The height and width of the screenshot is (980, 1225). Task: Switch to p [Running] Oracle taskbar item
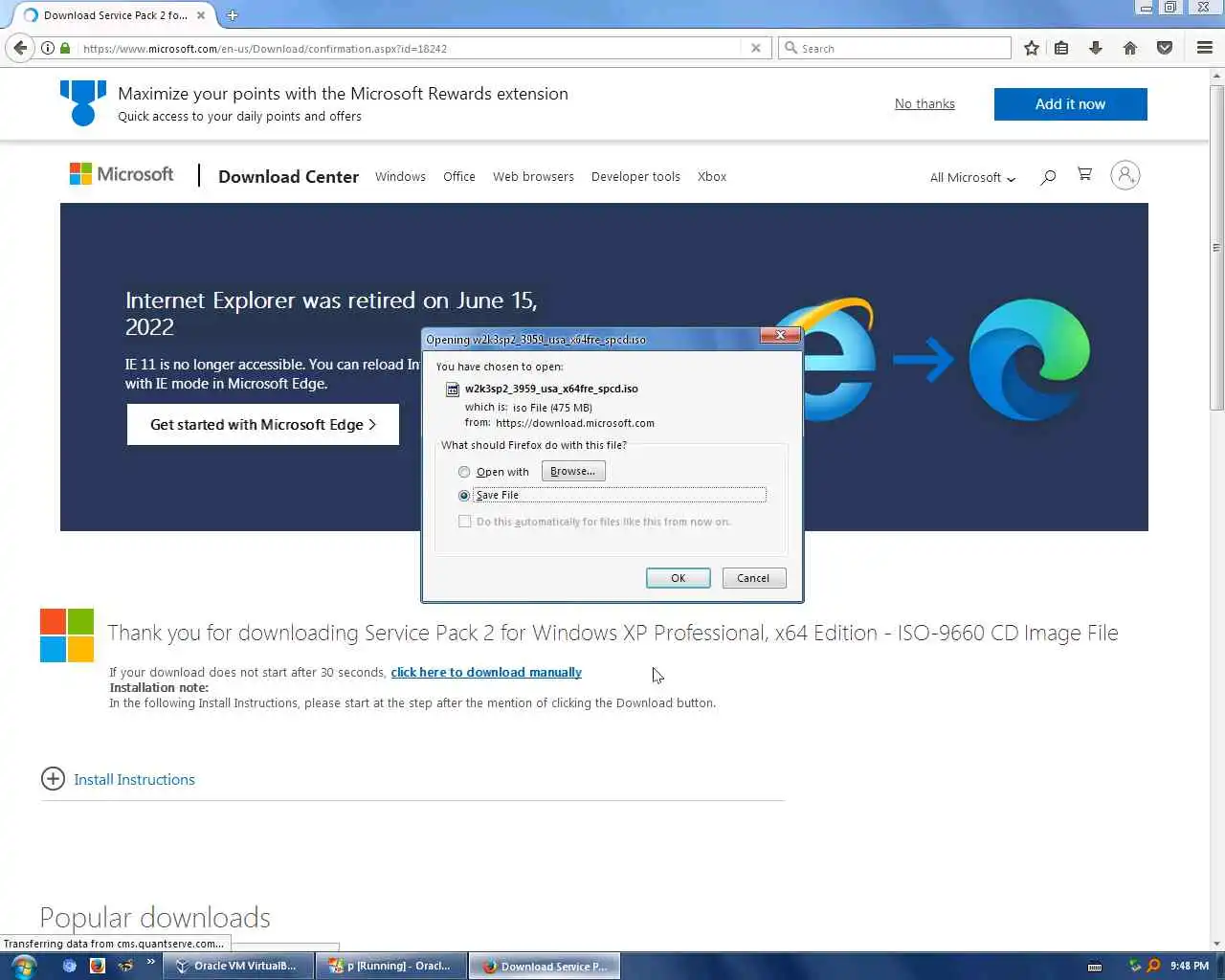[390, 966]
